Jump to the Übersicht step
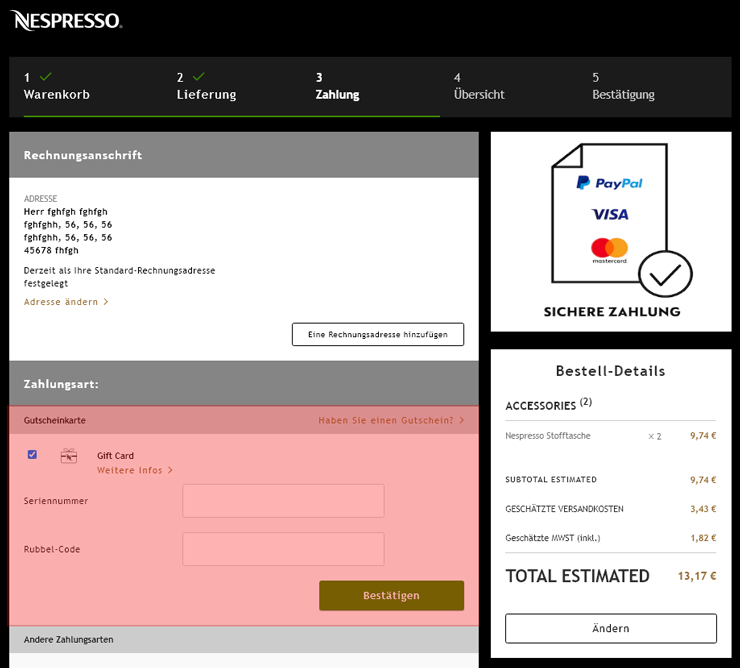The image size is (740, 668). pyautogui.click(x=479, y=86)
